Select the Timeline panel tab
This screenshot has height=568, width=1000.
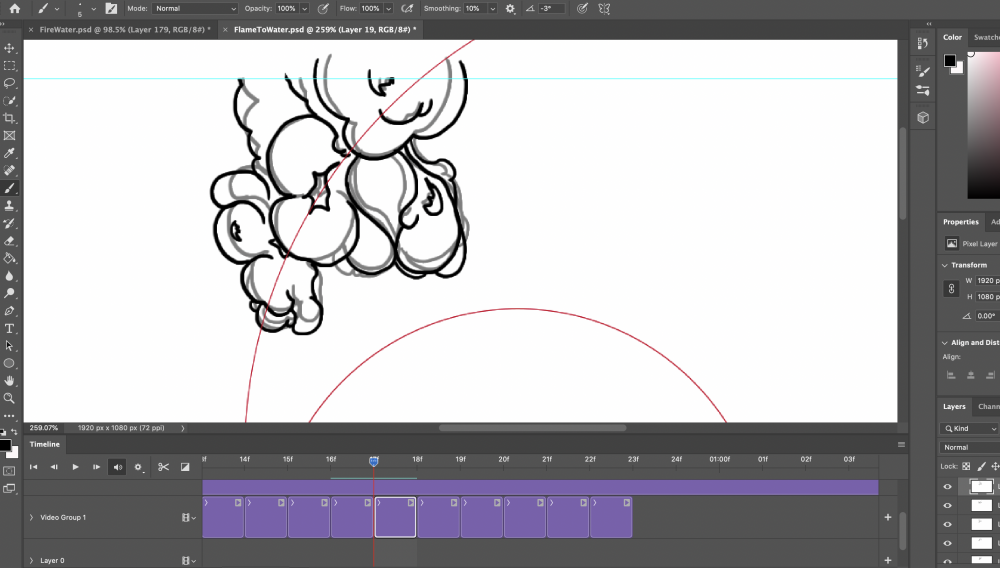click(x=45, y=444)
